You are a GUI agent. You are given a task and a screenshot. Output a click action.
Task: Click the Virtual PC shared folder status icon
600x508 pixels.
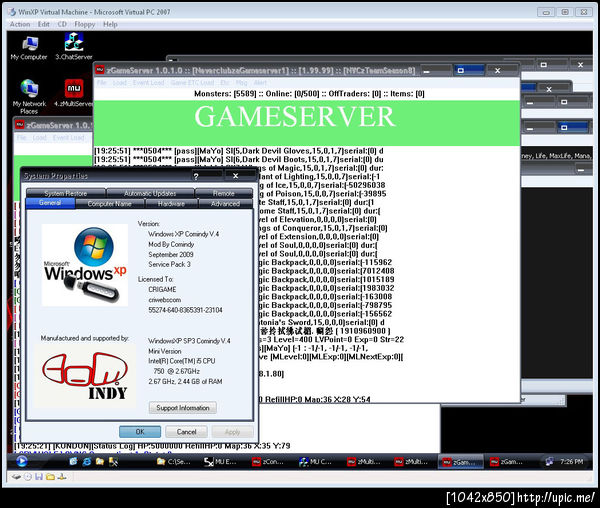tap(51, 477)
